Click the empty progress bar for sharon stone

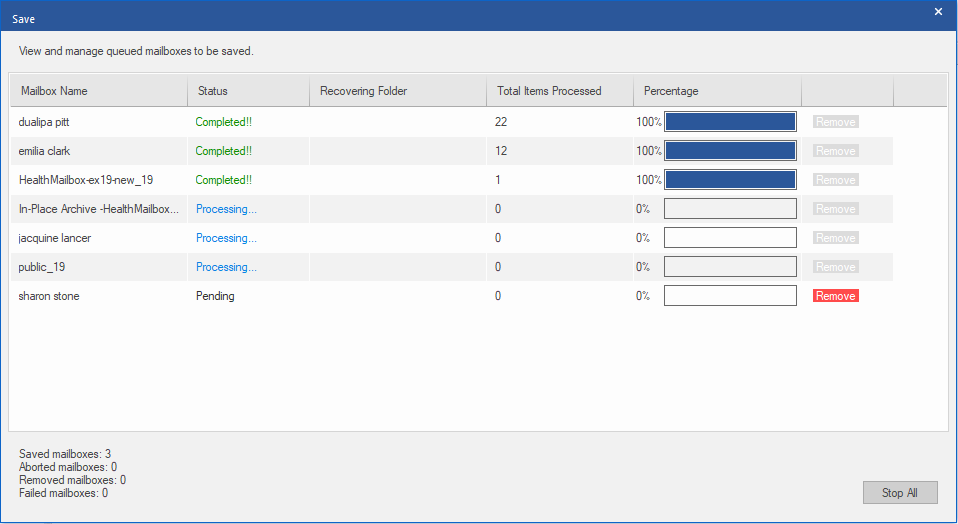730,296
